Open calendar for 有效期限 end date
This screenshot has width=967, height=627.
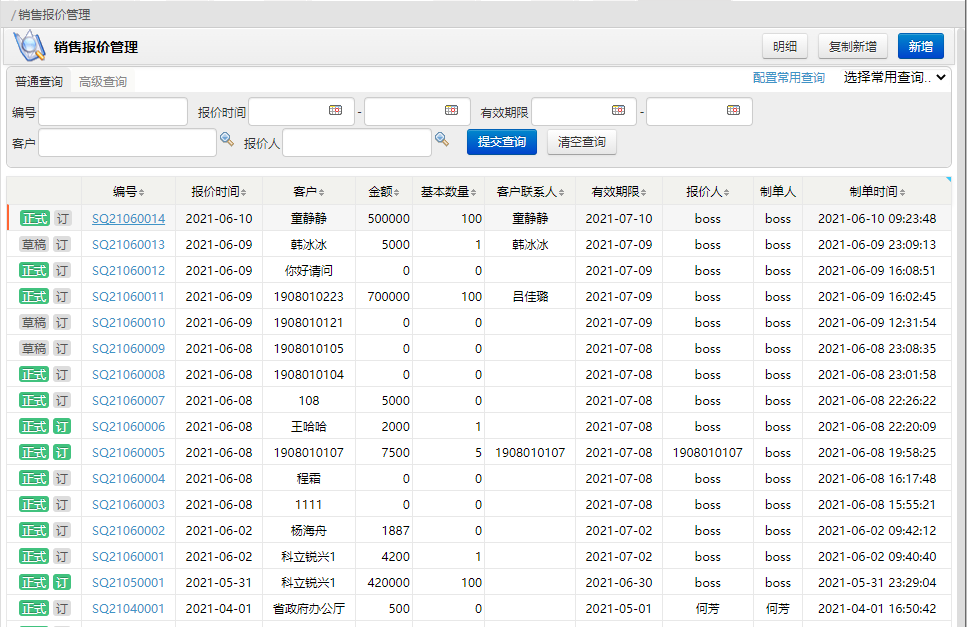click(x=733, y=110)
